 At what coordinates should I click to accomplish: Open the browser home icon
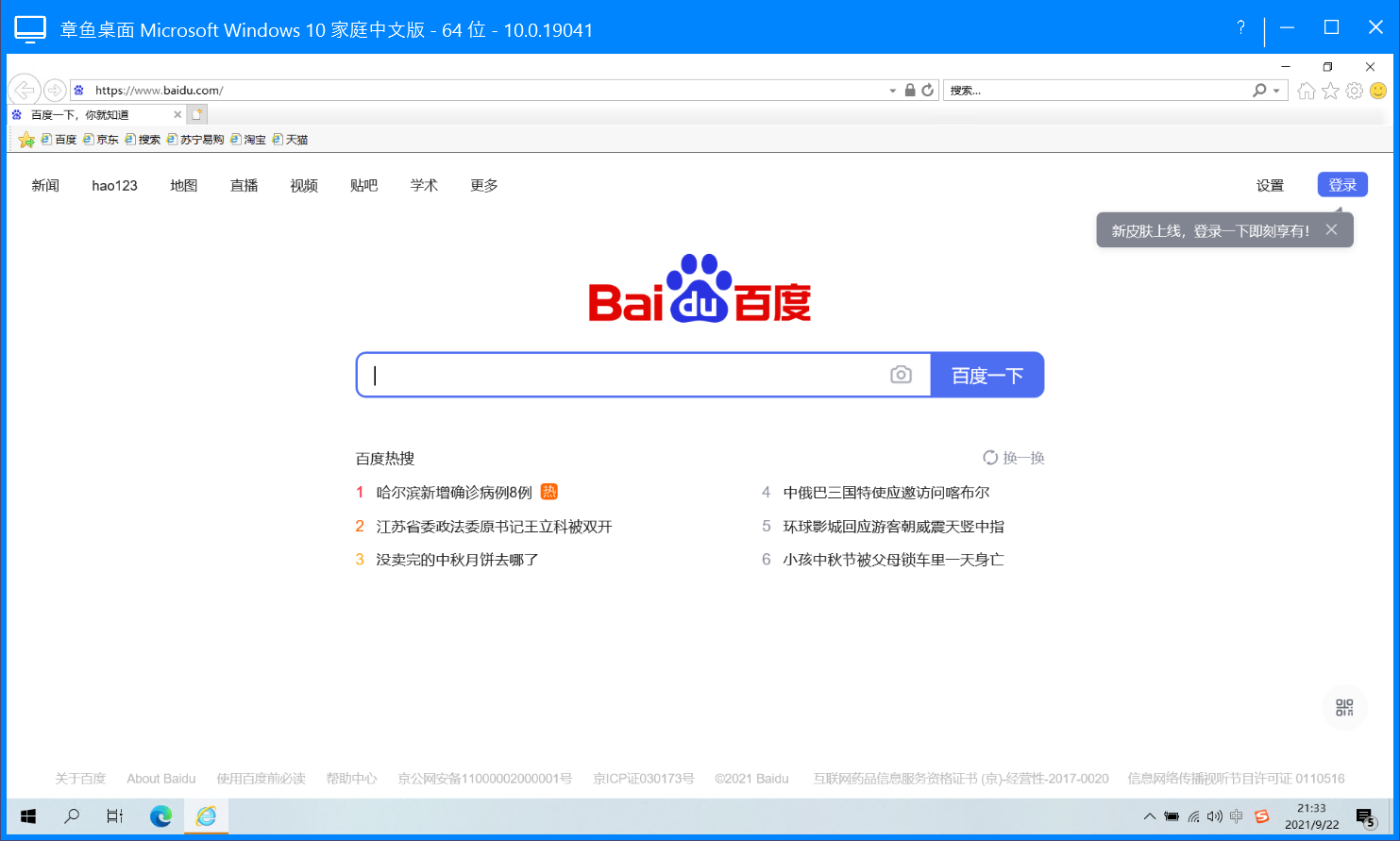tap(1306, 91)
